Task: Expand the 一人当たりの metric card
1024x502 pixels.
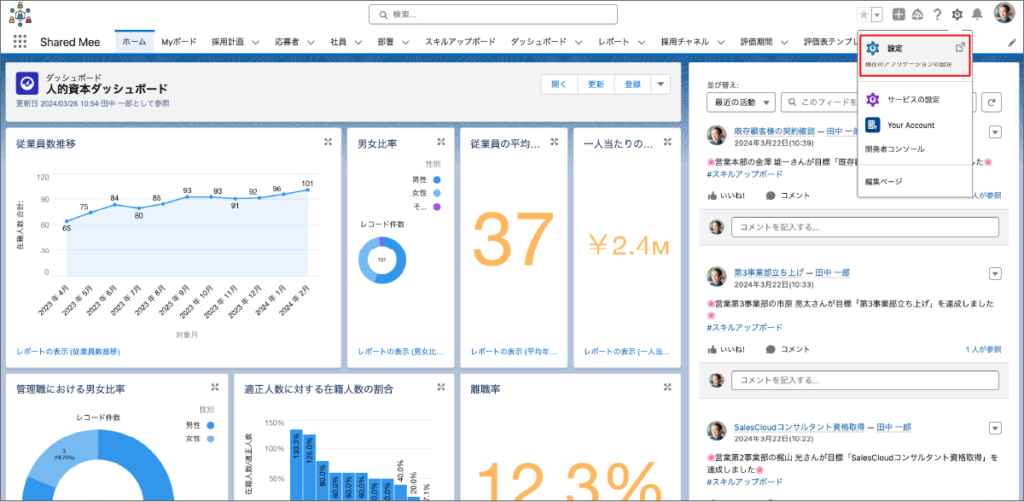Action: 667,142
